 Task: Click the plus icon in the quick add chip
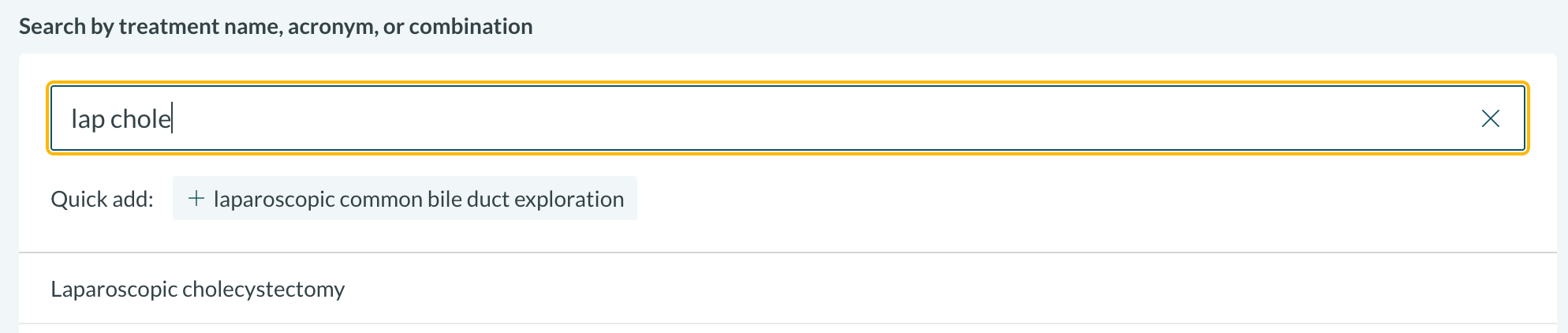click(x=196, y=199)
